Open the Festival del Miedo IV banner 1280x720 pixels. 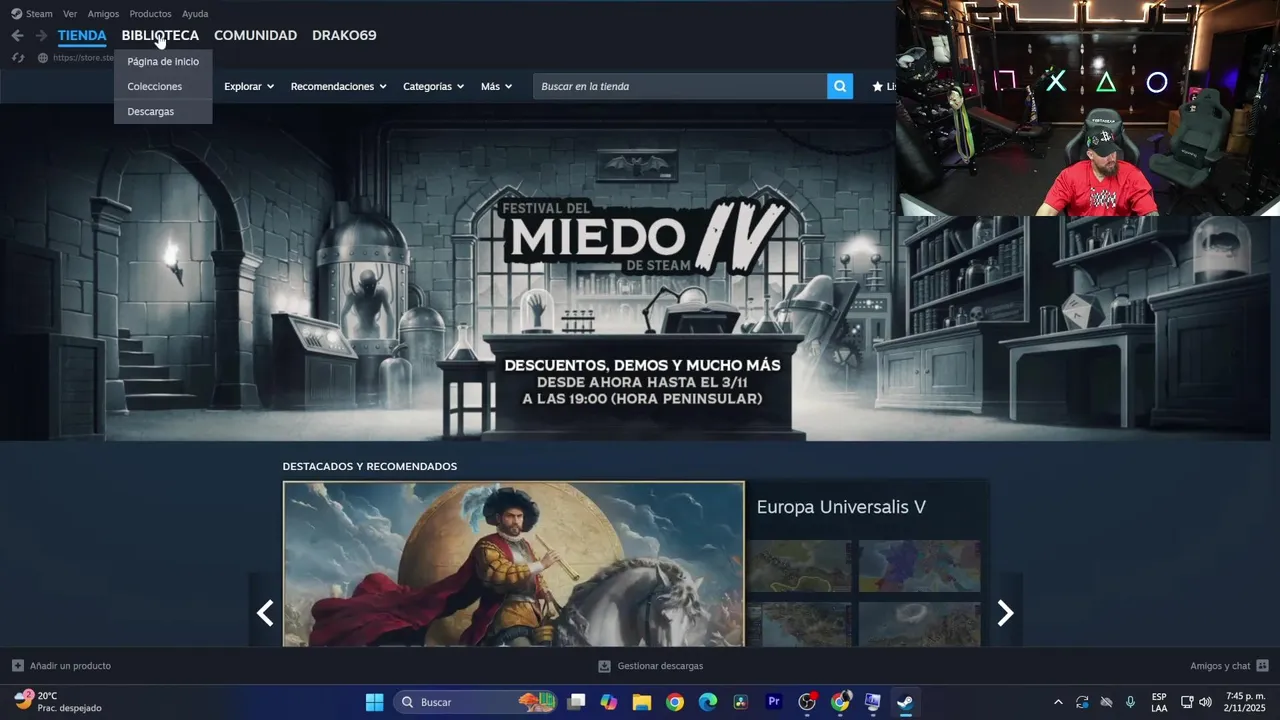coord(635,272)
